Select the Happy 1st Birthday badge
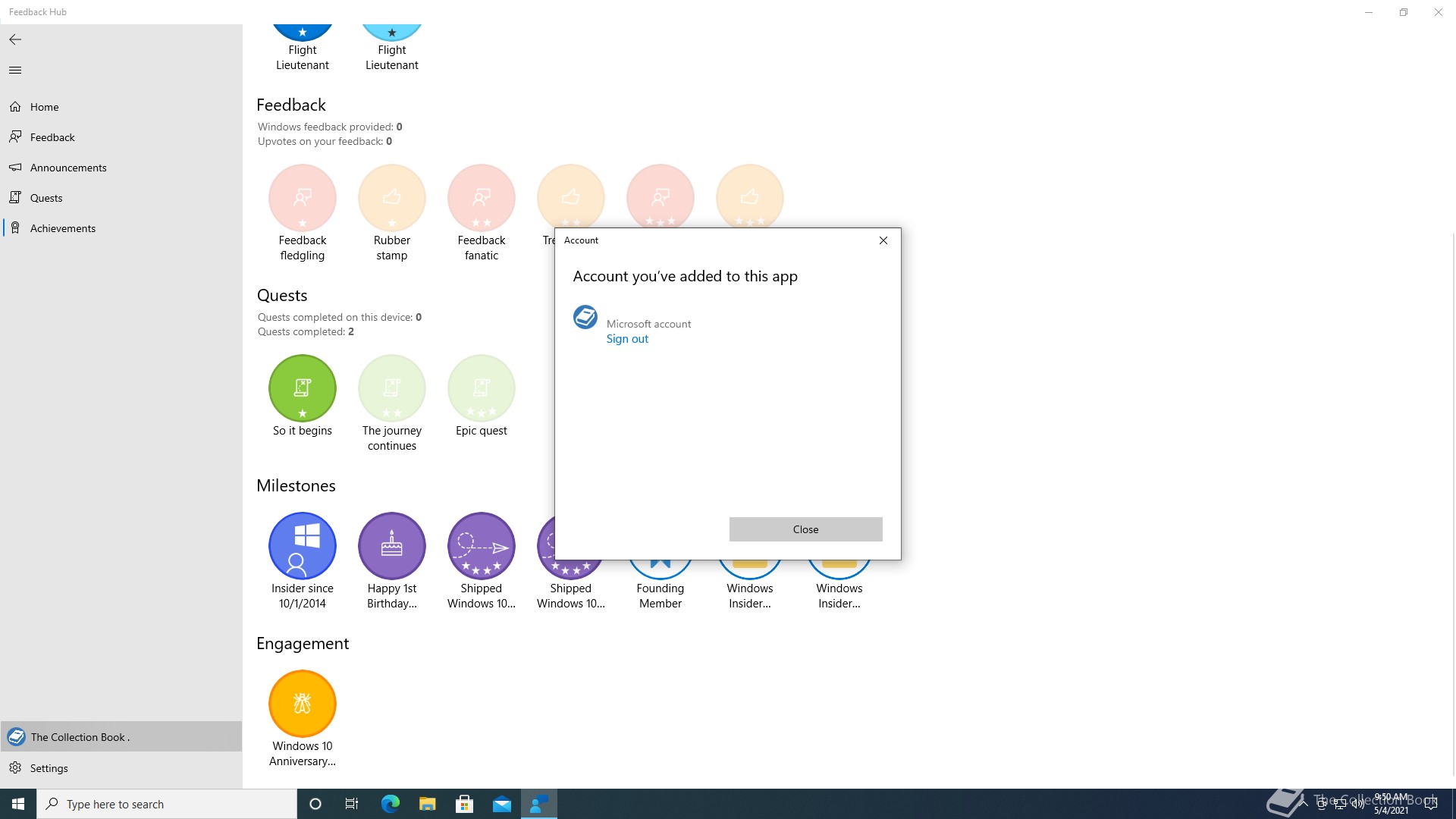Image resolution: width=1456 pixels, height=819 pixels. coord(392,546)
